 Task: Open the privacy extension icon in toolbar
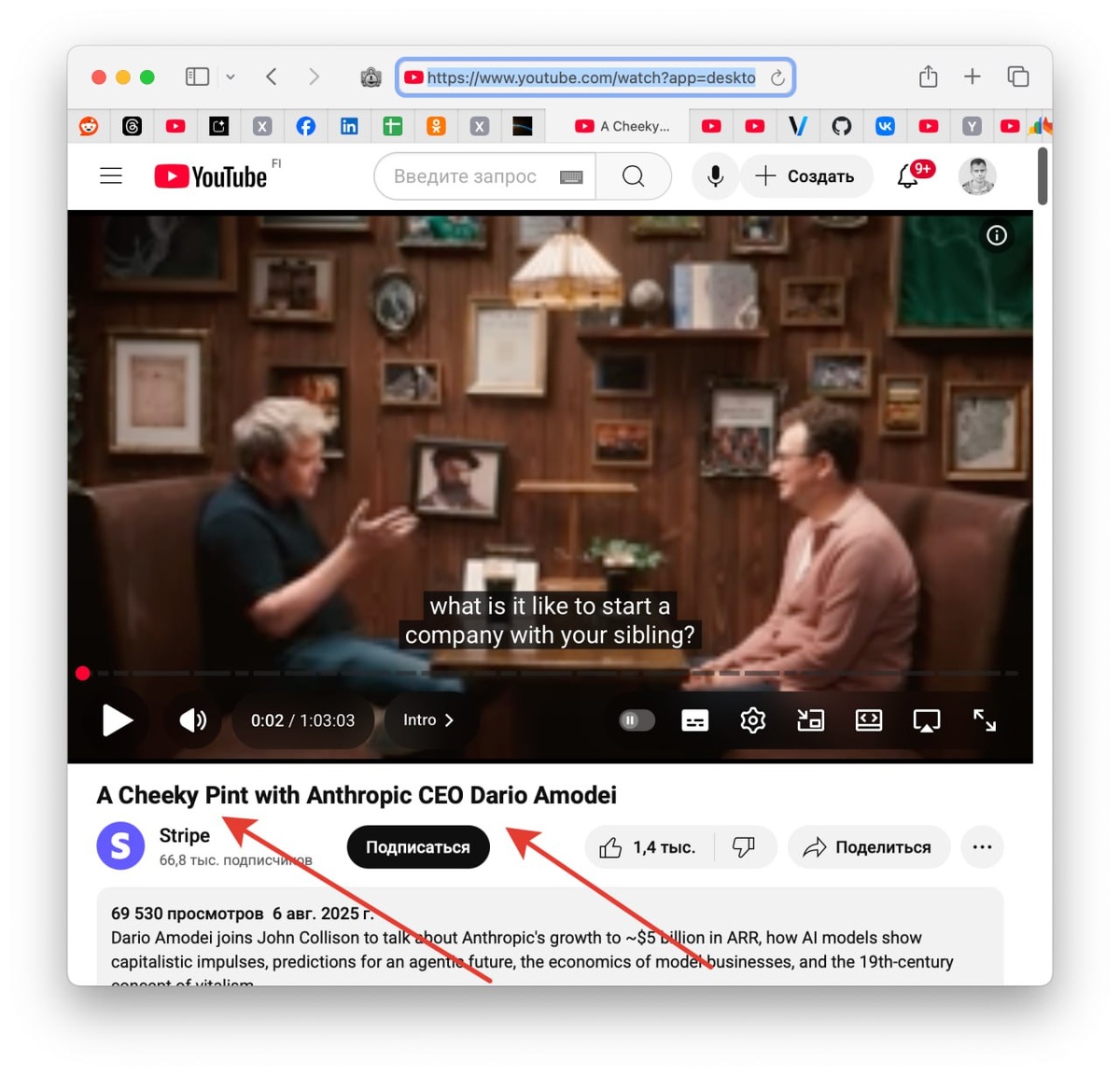click(371, 77)
